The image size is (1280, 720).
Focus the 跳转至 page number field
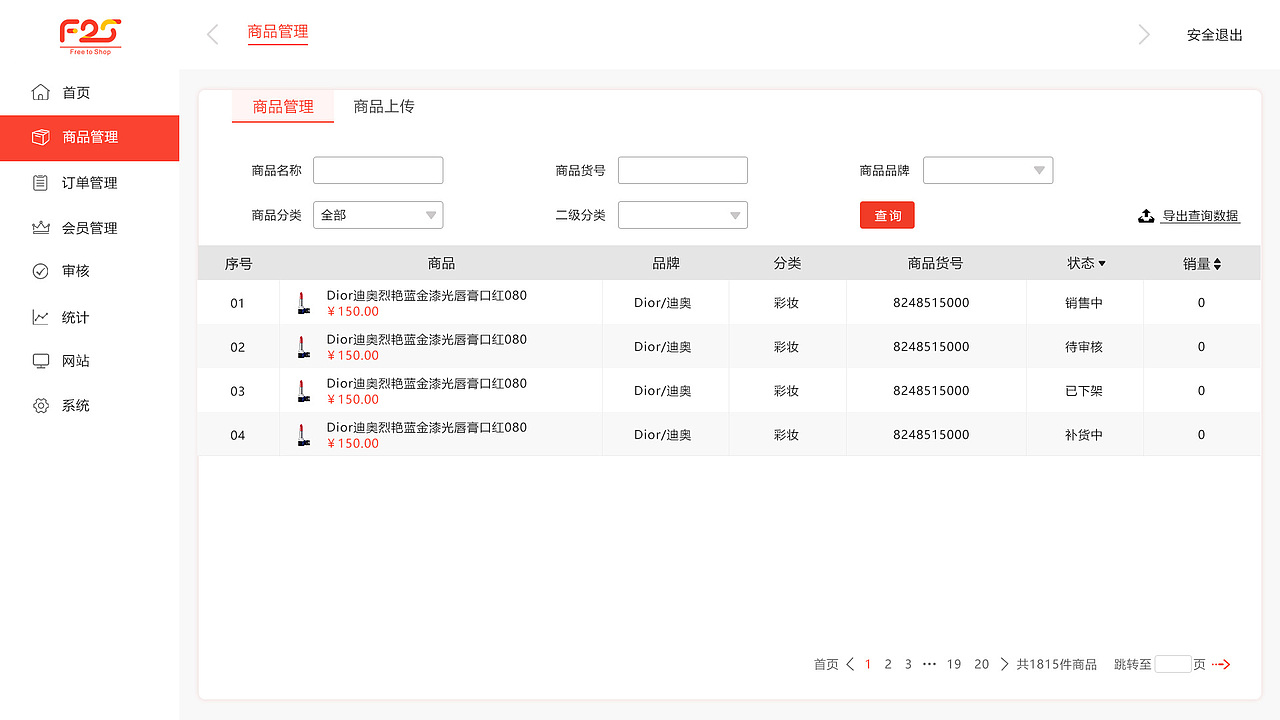1173,664
